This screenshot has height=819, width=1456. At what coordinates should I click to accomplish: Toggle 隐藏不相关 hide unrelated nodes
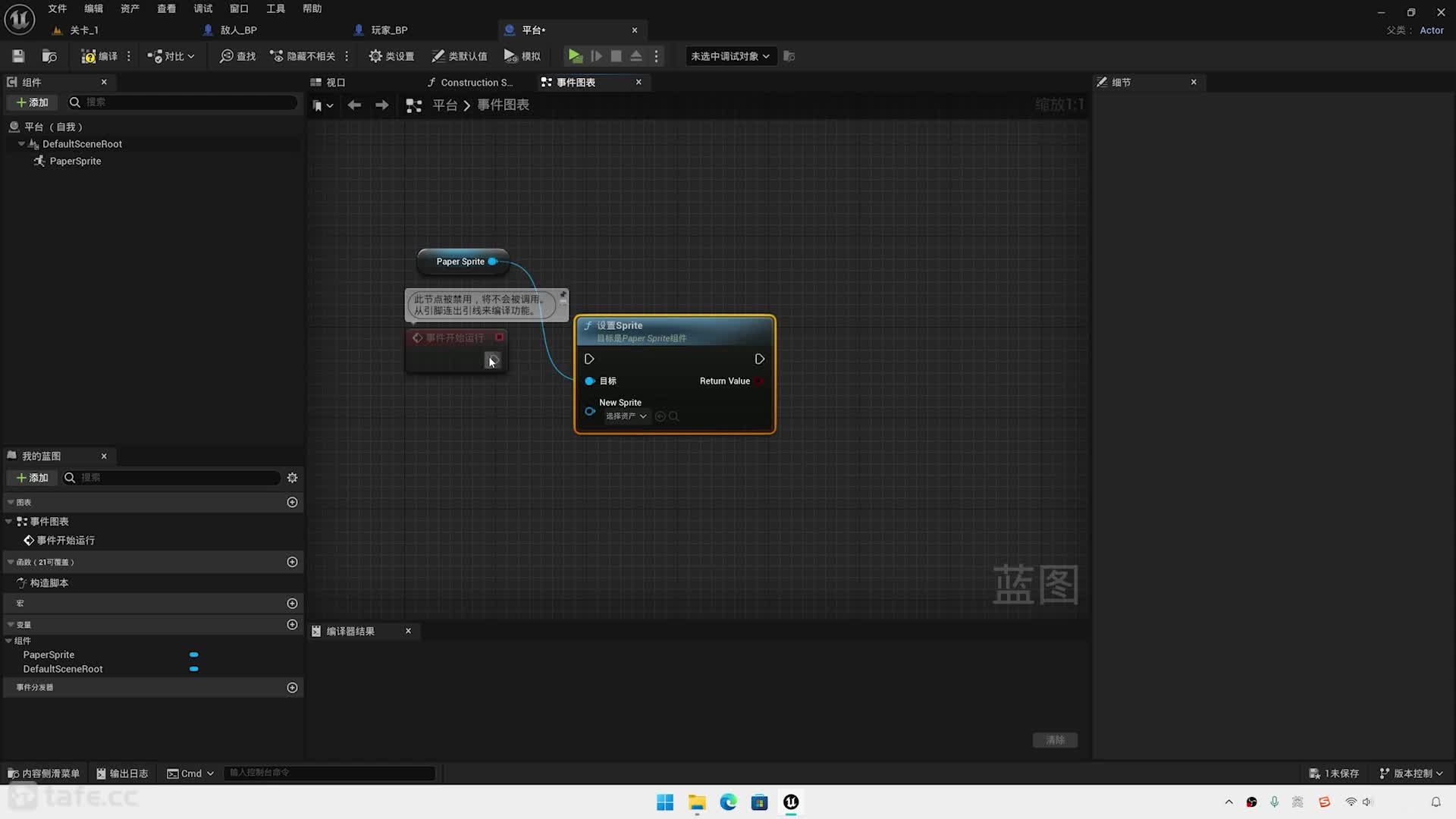[303, 56]
